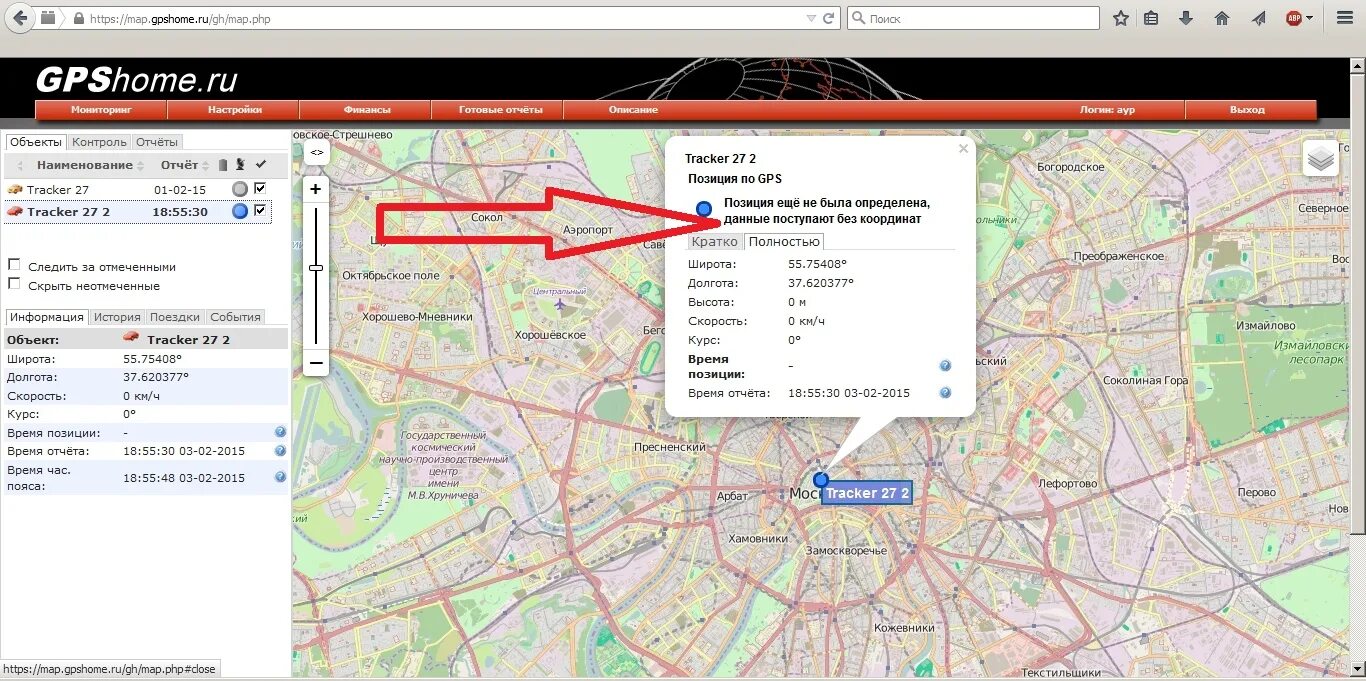Click popup help icon next to Время отчёта
The width and height of the screenshot is (1366, 681).
[x=945, y=393]
